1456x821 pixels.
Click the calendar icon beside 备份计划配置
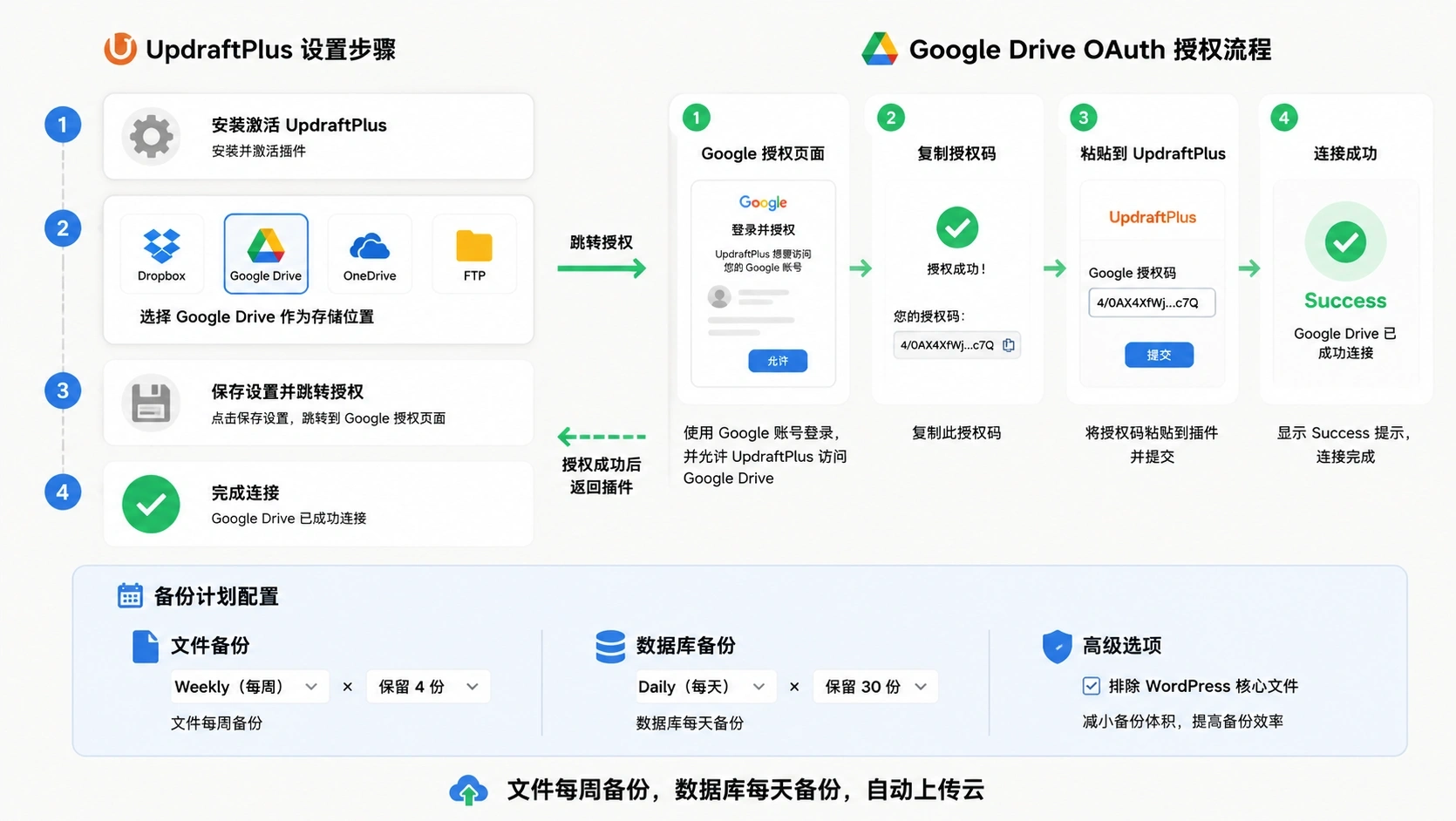tap(130, 595)
